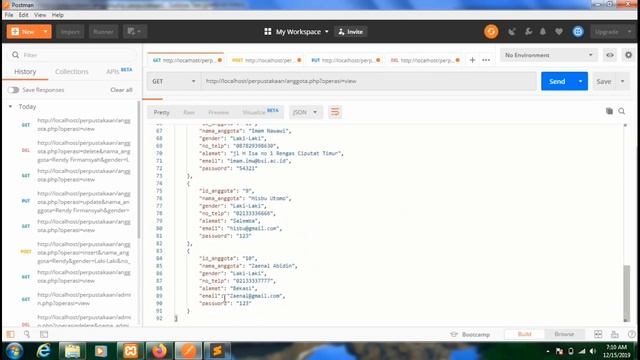Open XAMPP icon in taskbar
The image size is (640, 360).
coord(130,351)
